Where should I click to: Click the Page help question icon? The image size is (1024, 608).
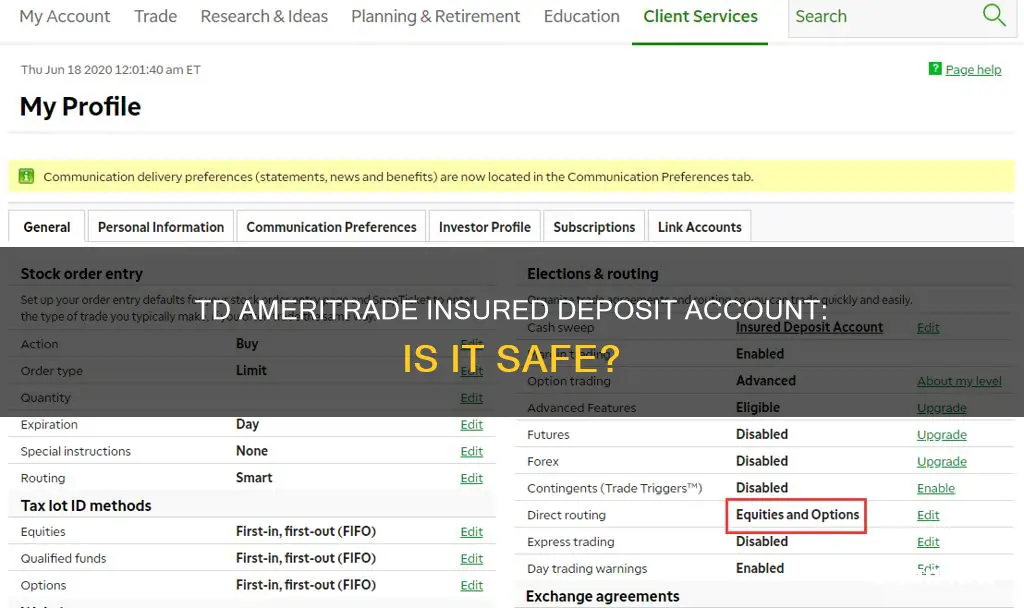click(x=935, y=69)
